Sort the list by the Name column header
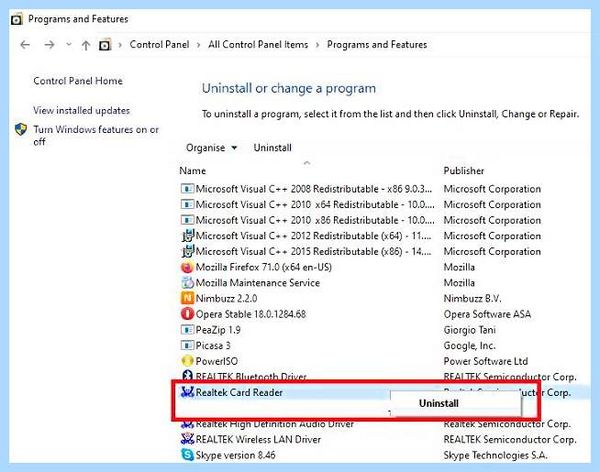The width and height of the screenshot is (600, 472). tap(192, 171)
